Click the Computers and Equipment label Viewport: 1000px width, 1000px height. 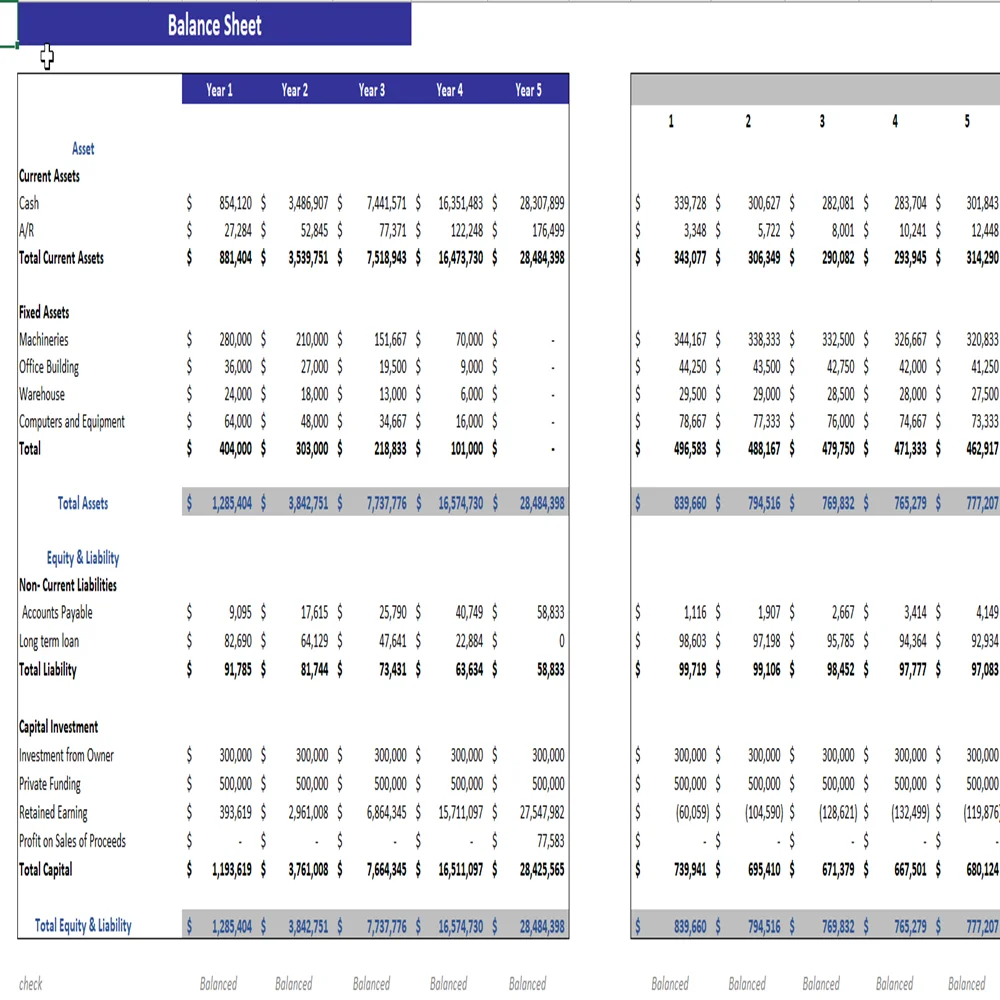pyautogui.click(x=72, y=422)
